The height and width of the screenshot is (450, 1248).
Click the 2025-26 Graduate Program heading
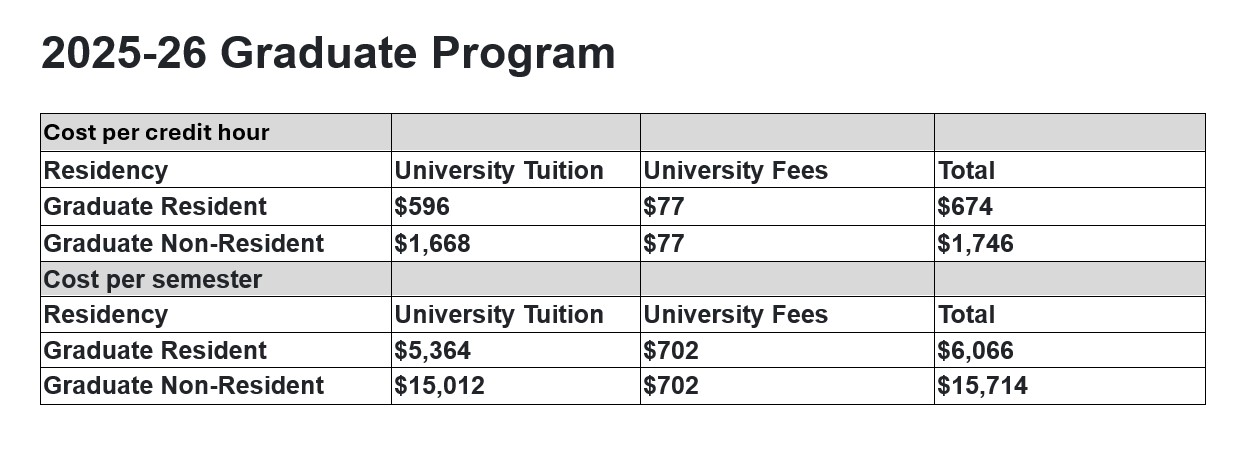click(x=328, y=53)
